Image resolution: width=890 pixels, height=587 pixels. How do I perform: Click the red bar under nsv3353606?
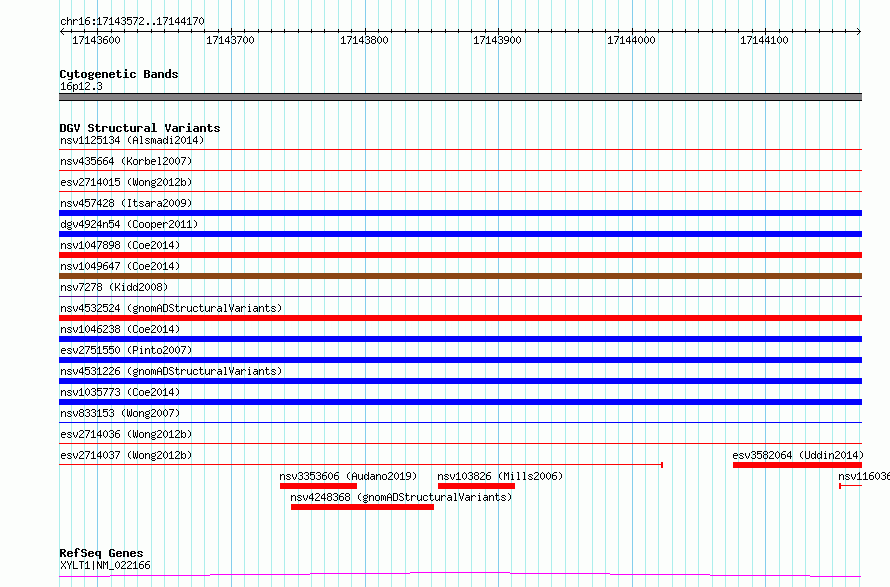pyautogui.click(x=318, y=486)
